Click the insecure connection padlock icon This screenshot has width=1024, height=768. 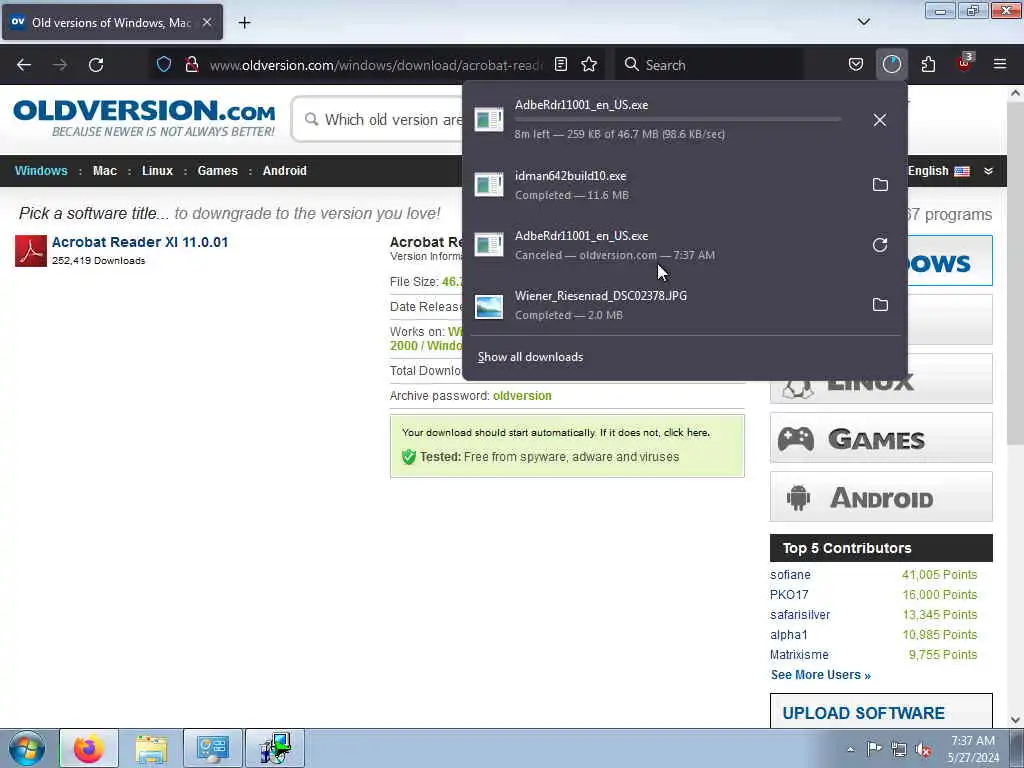[x=191, y=64]
